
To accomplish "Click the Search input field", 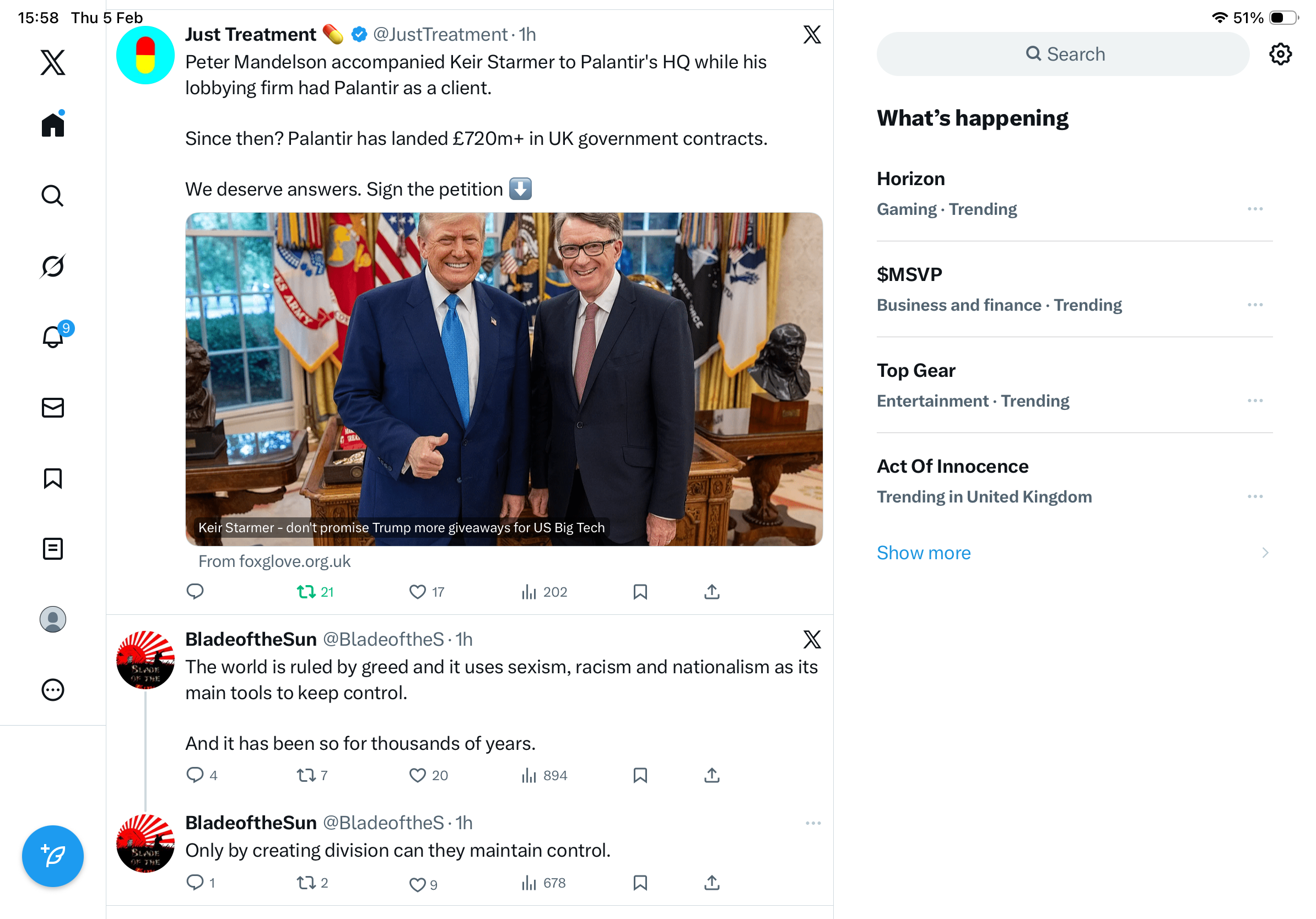I will [x=1062, y=55].
